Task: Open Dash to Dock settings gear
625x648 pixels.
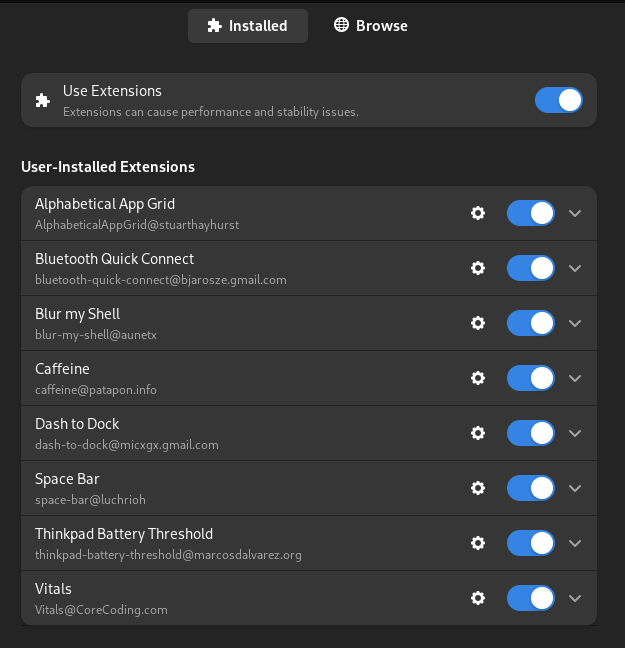Action: tap(478, 433)
